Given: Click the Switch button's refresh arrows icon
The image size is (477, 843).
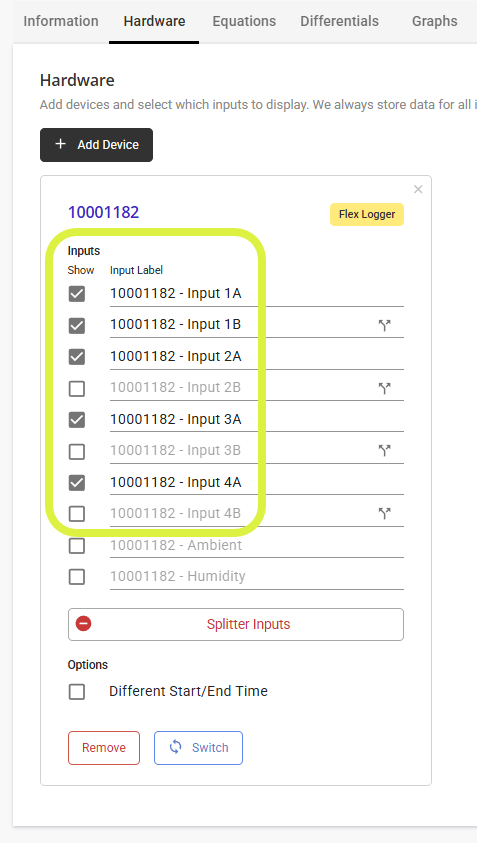Looking at the screenshot, I should (x=176, y=747).
